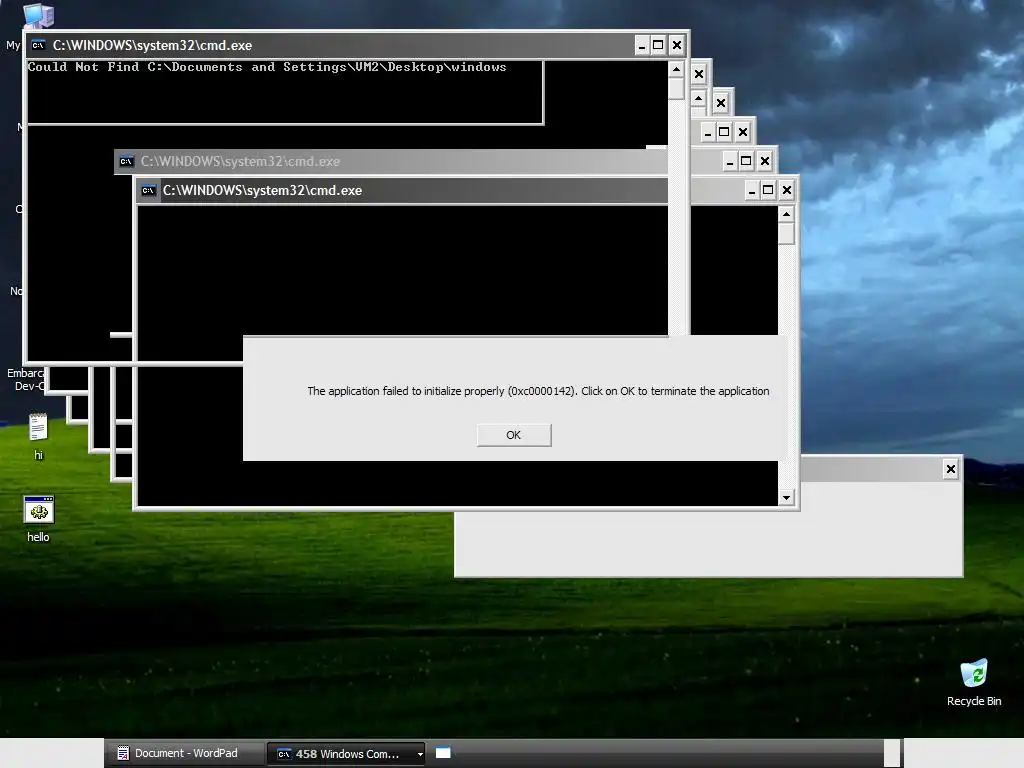Click scroll-down arrow of the front cmd window

tap(786, 498)
